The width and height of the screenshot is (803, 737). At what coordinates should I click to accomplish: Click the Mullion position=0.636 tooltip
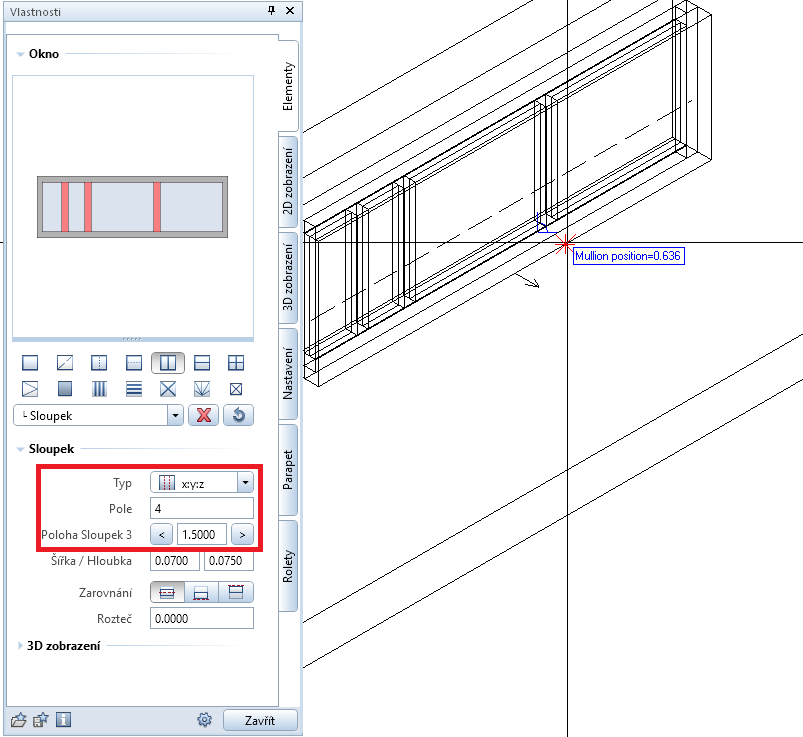pyautogui.click(x=628, y=256)
